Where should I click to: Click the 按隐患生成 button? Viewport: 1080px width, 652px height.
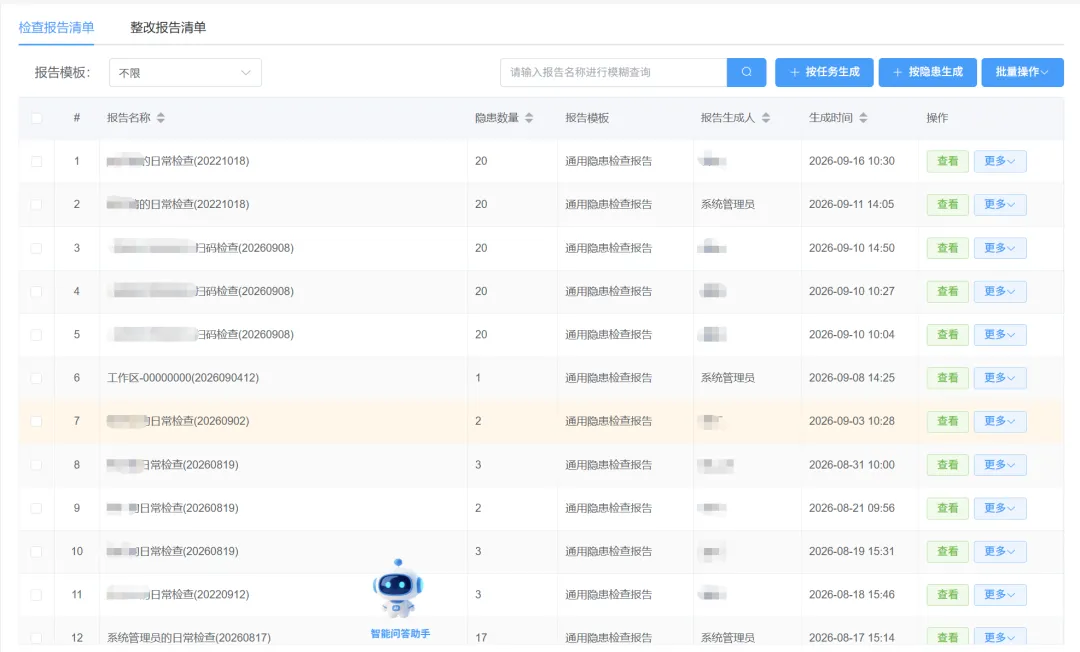[x=927, y=72]
